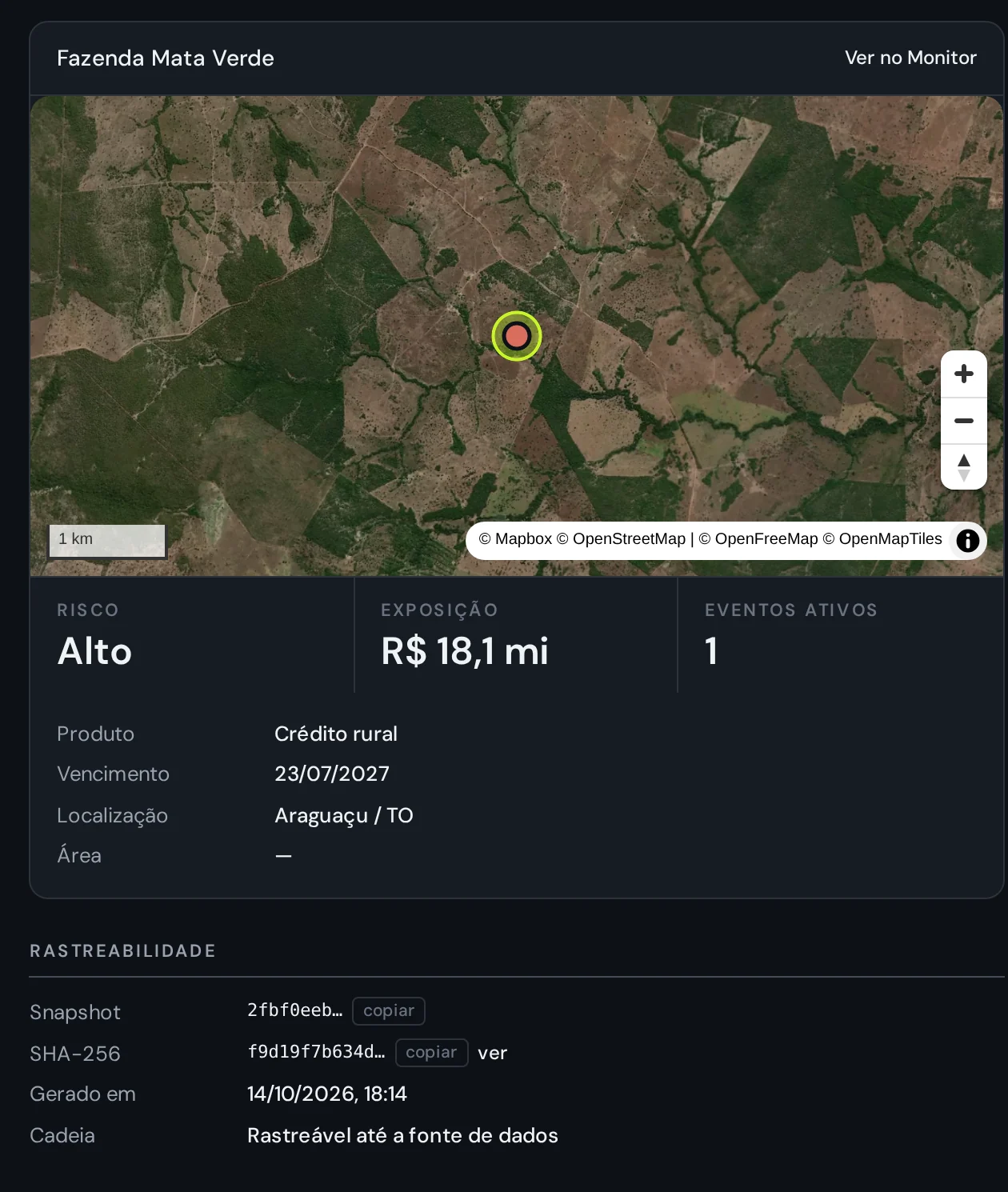Zoom out on the map
This screenshot has height=1192, width=1008.
(964, 421)
